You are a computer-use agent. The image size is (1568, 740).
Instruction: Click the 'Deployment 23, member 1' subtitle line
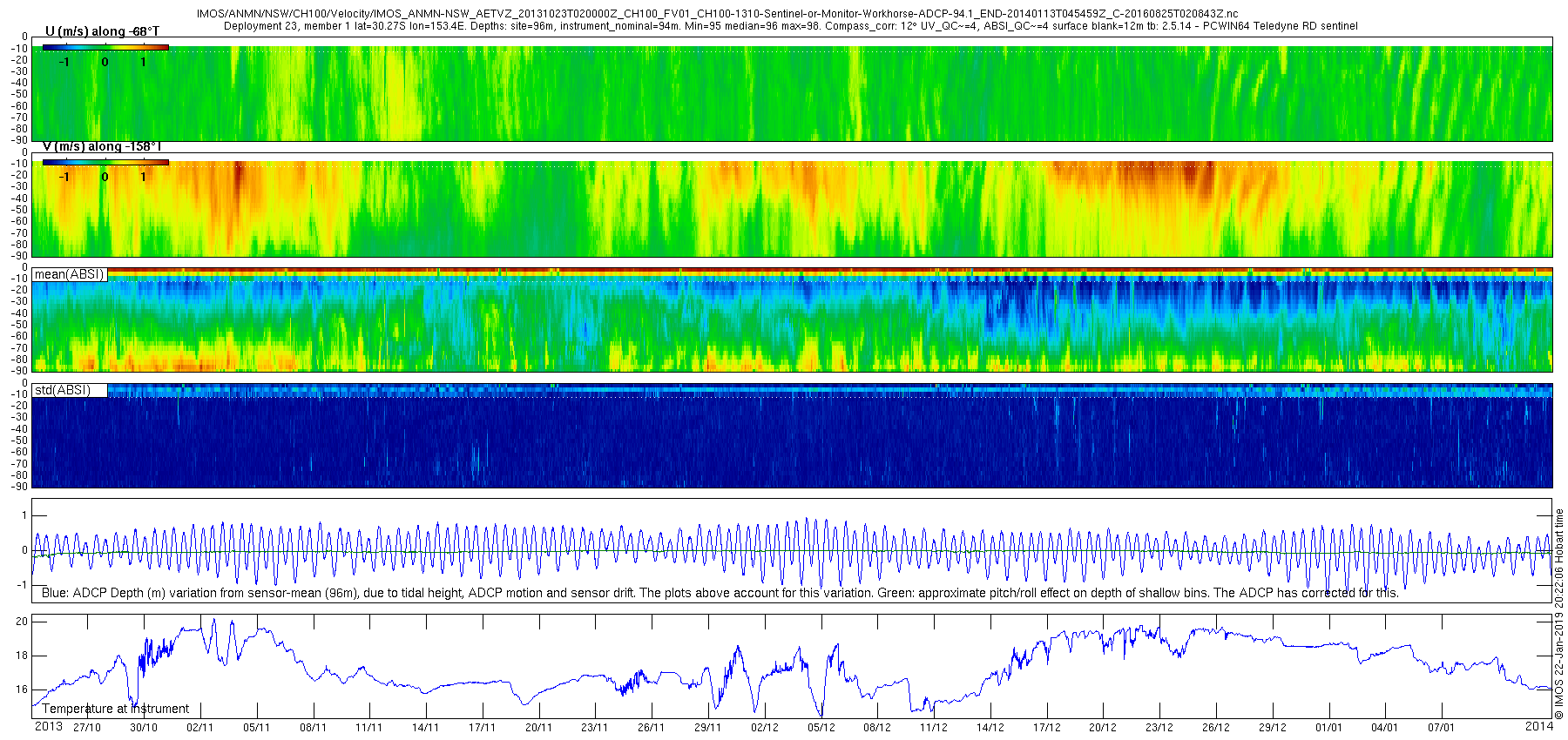click(x=790, y=26)
